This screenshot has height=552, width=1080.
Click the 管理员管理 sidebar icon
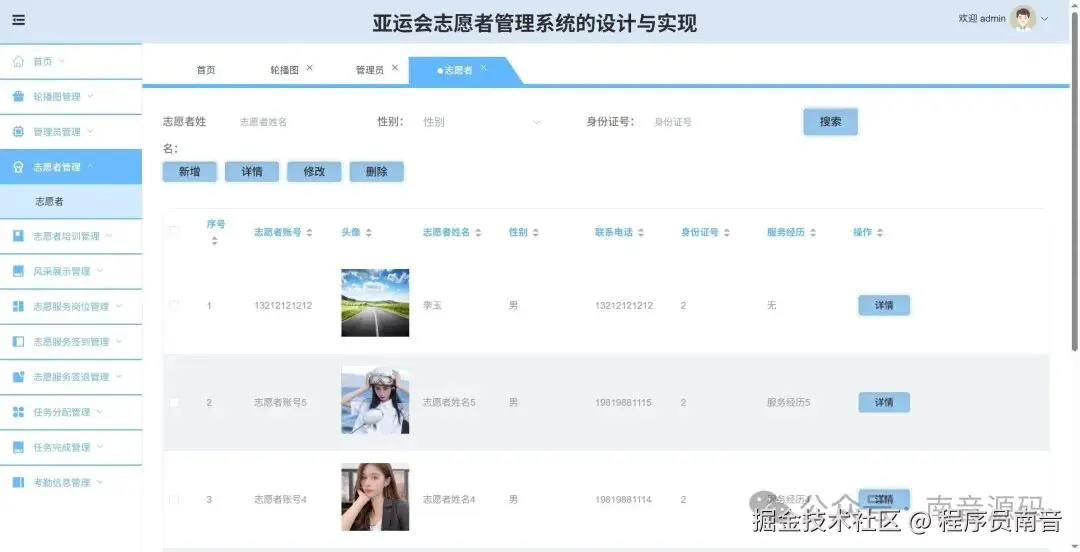[x=19, y=132]
